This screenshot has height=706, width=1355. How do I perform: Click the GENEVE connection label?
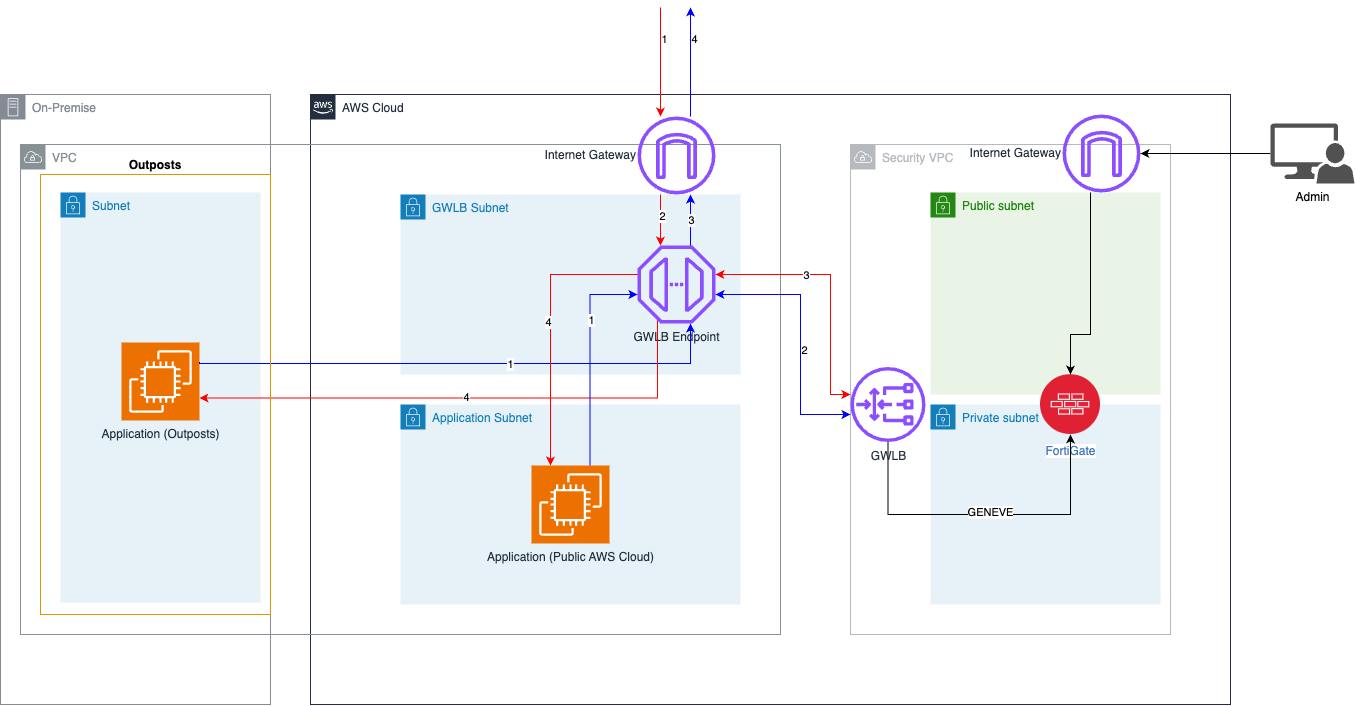989,510
